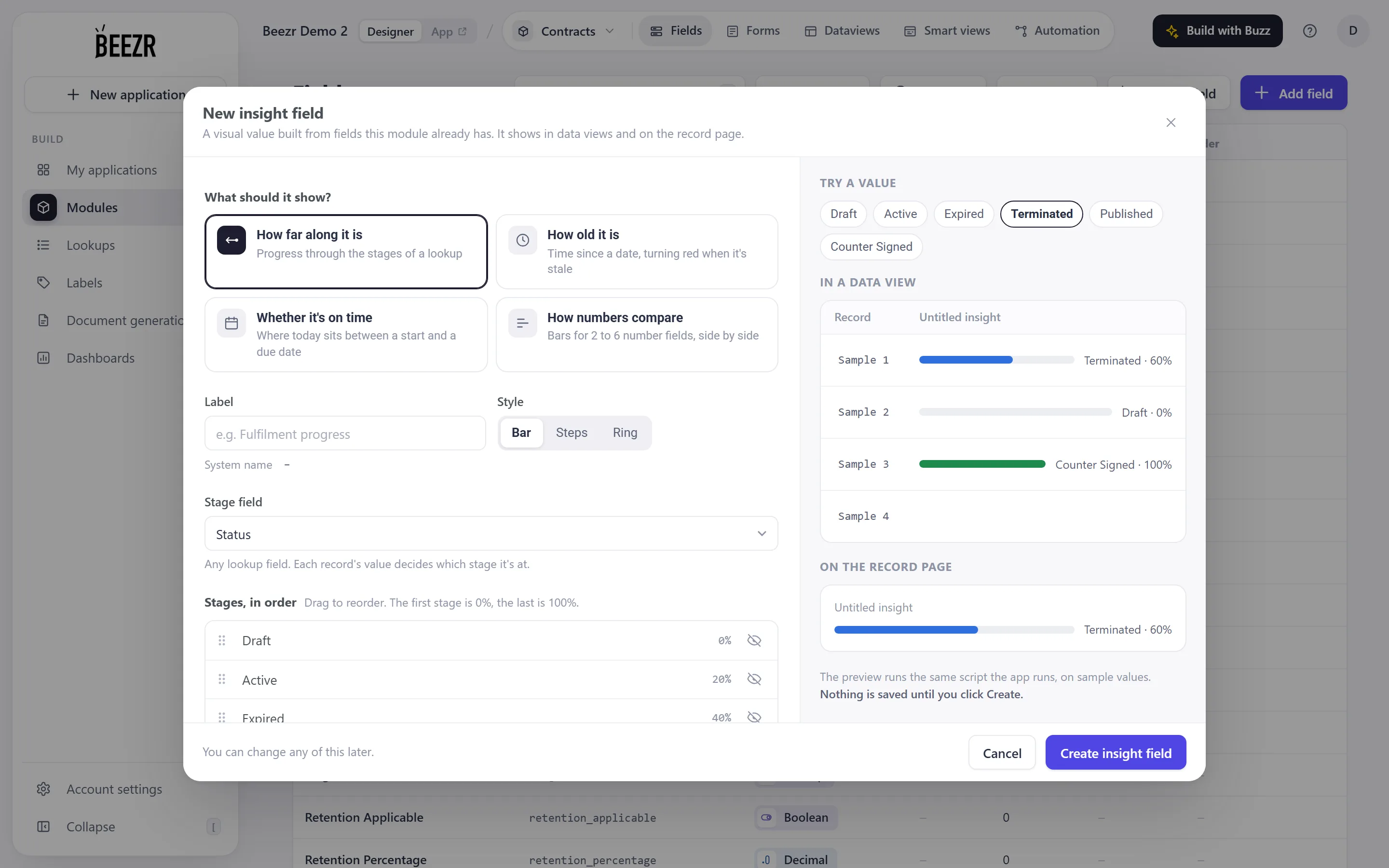The image size is (1389, 868).
Task: Grab the drag handle for Draft stage
Action: tap(222, 640)
